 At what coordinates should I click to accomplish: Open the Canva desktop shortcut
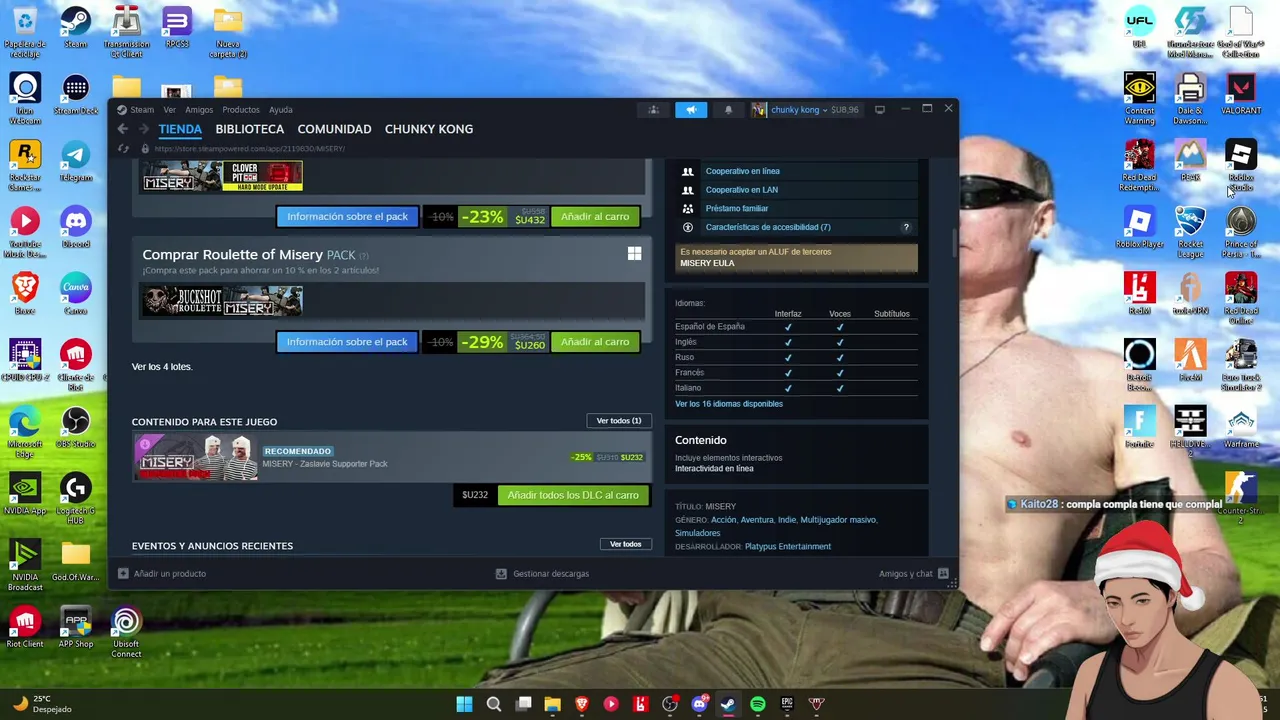coord(76,294)
